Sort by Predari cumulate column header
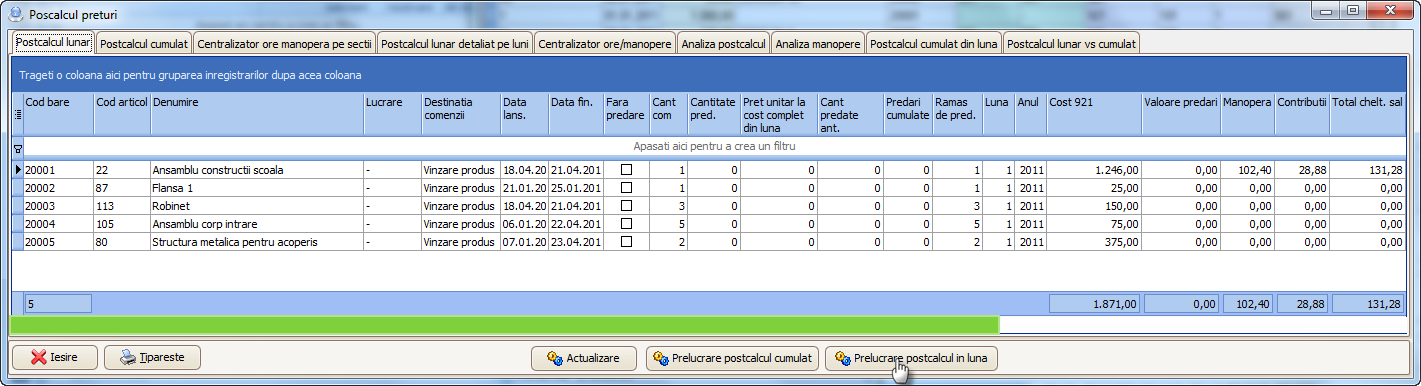The image size is (1421, 386). point(908,114)
